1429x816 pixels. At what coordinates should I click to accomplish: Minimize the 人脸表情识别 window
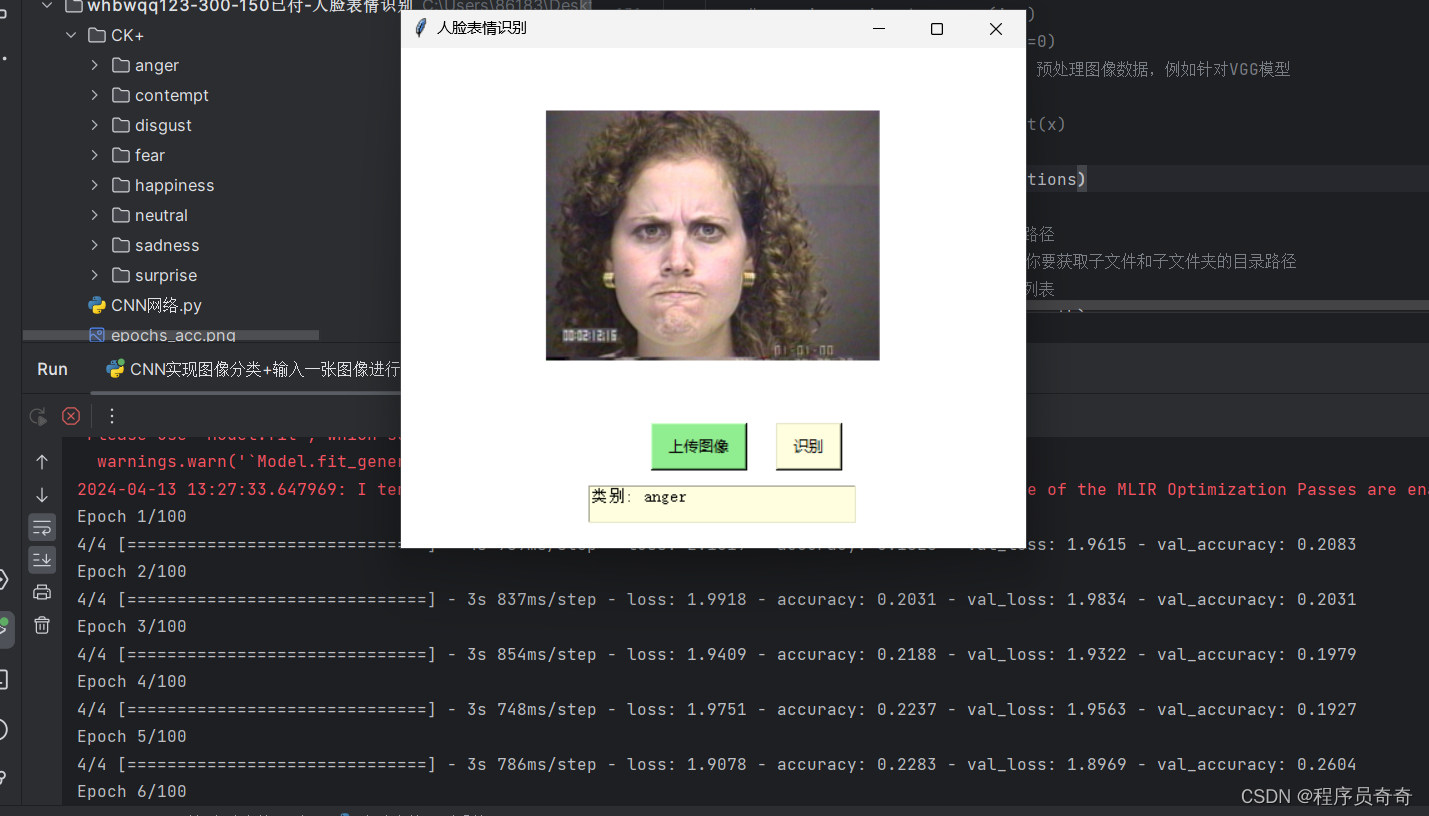pyautogui.click(x=879, y=29)
